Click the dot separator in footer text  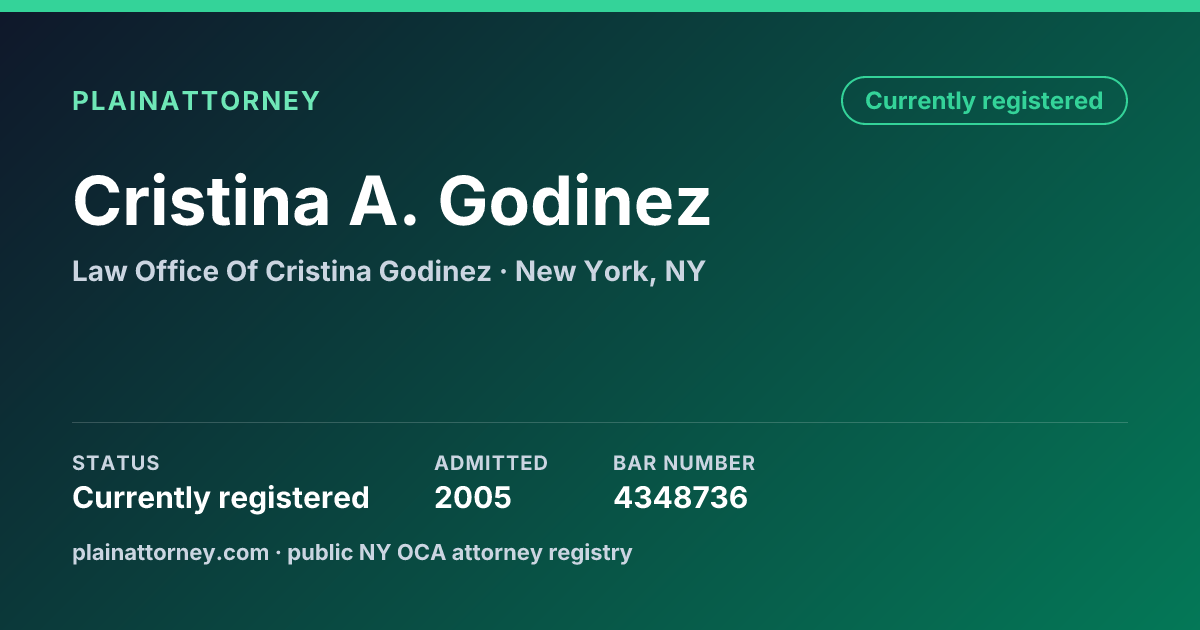tap(278, 553)
